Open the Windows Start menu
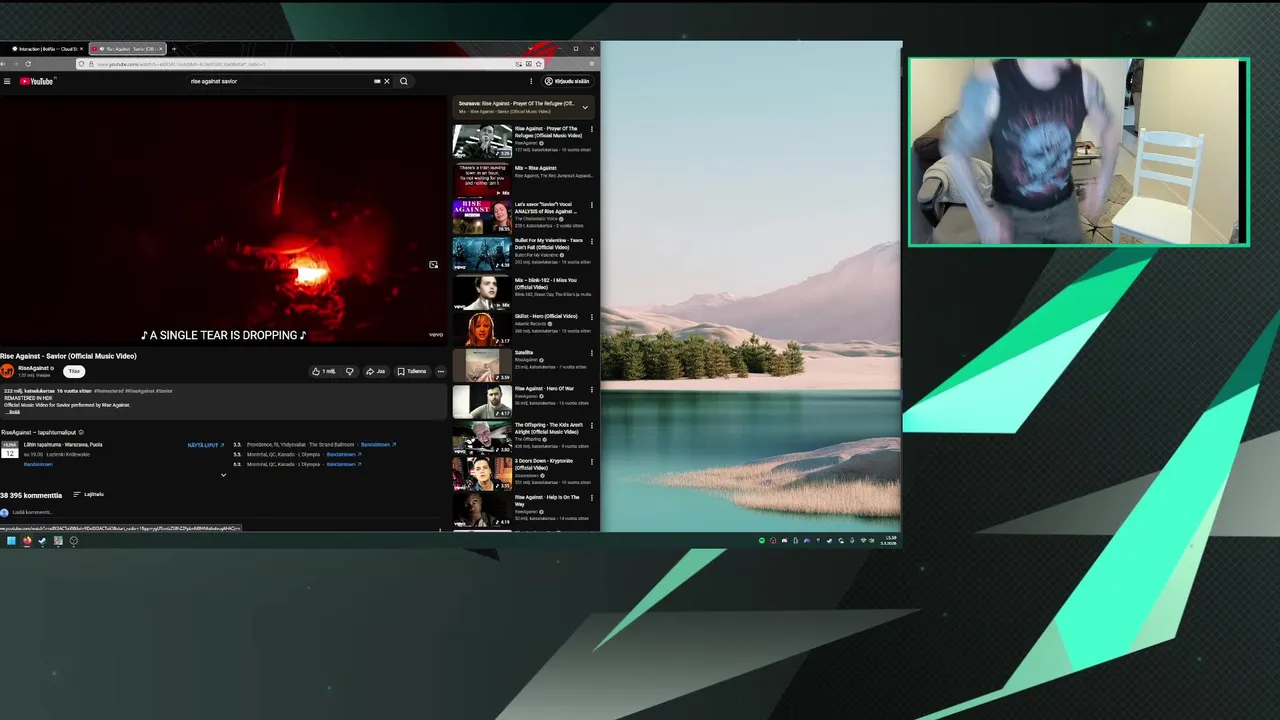This screenshot has width=1280, height=720. click(11, 541)
